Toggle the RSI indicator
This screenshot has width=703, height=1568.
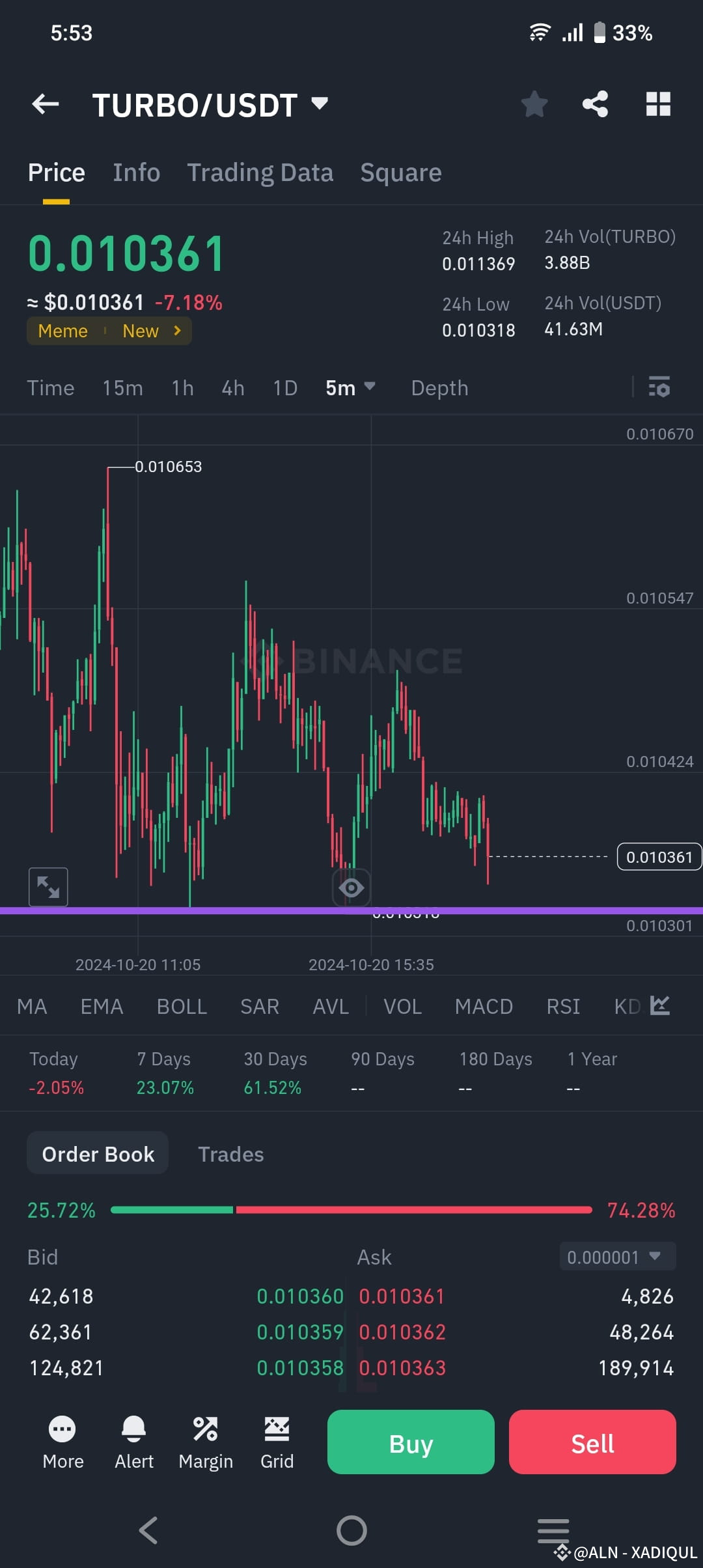coord(563,1007)
